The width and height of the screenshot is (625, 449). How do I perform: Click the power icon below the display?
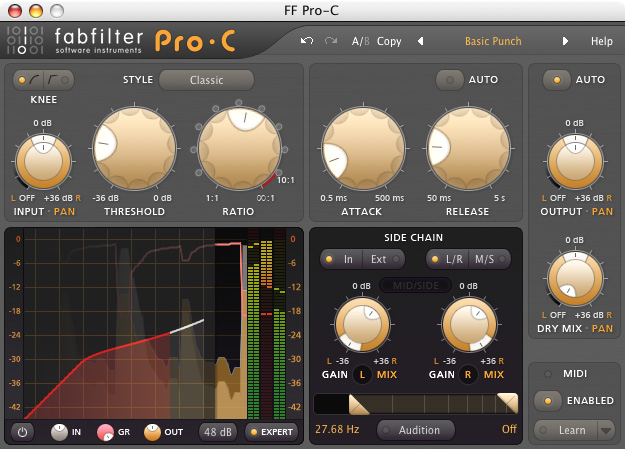(x=24, y=432)
